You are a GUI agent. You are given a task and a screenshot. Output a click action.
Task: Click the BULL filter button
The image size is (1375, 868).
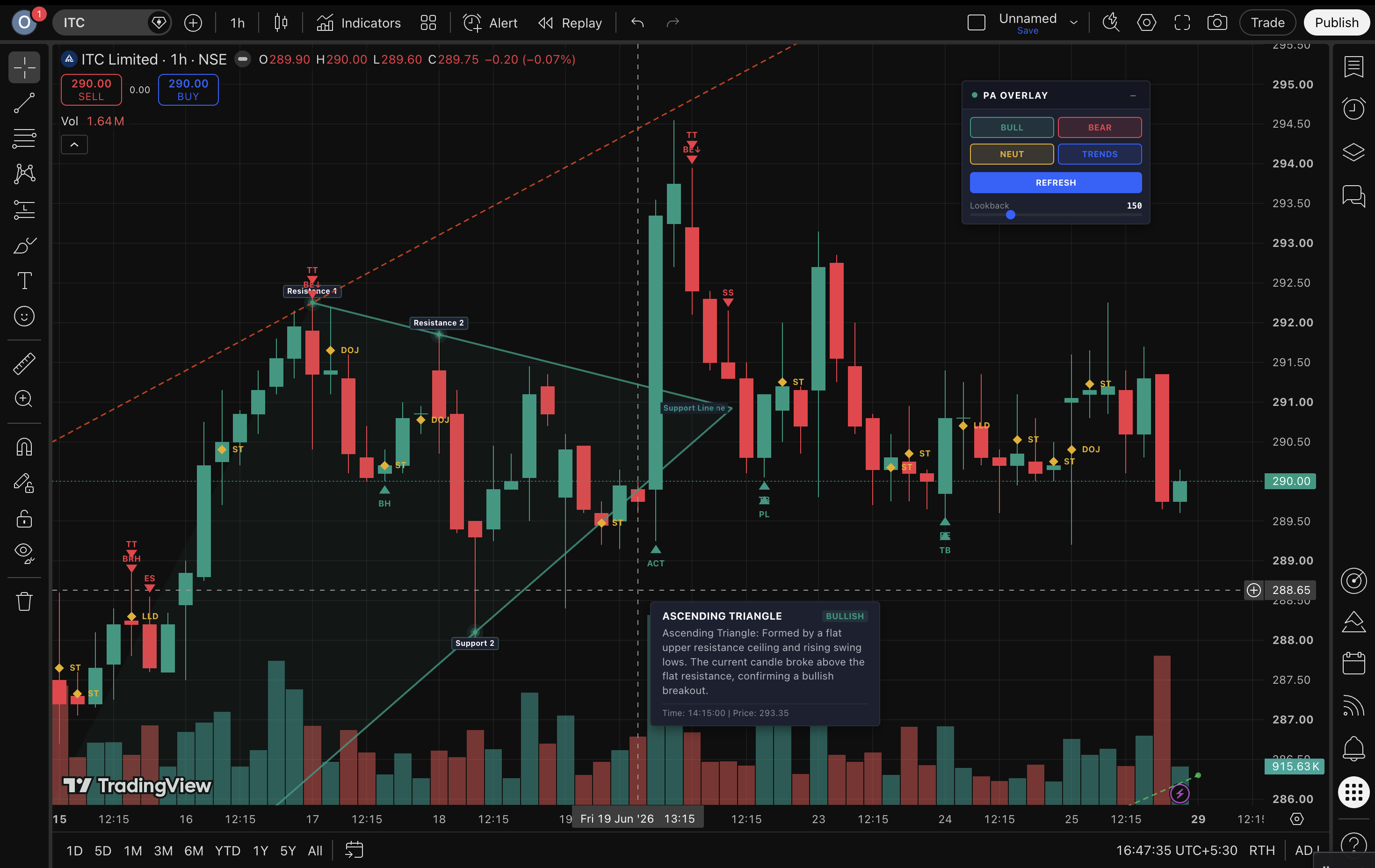(1011, 127)
